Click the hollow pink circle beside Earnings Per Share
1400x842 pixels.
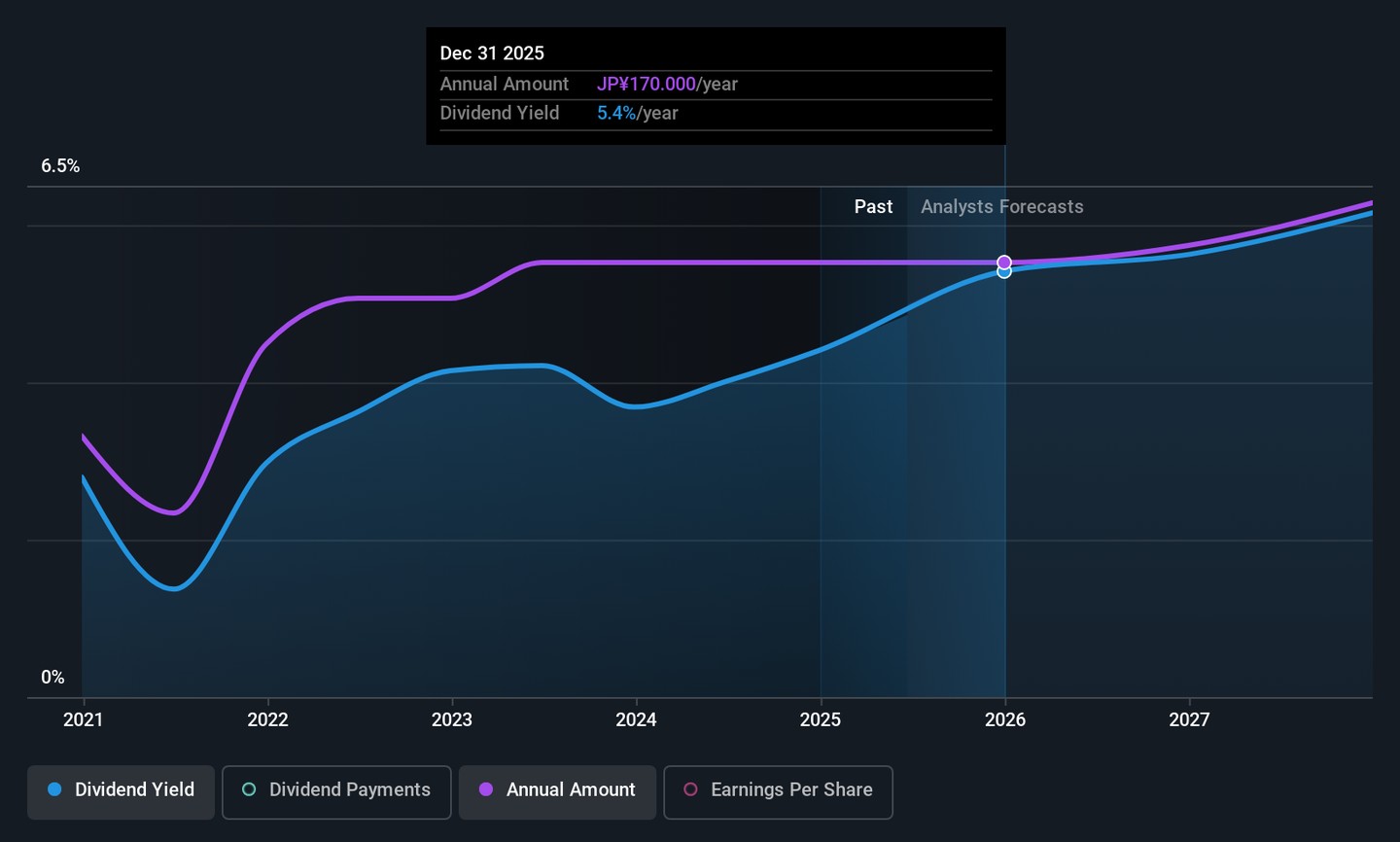[690, 789]
